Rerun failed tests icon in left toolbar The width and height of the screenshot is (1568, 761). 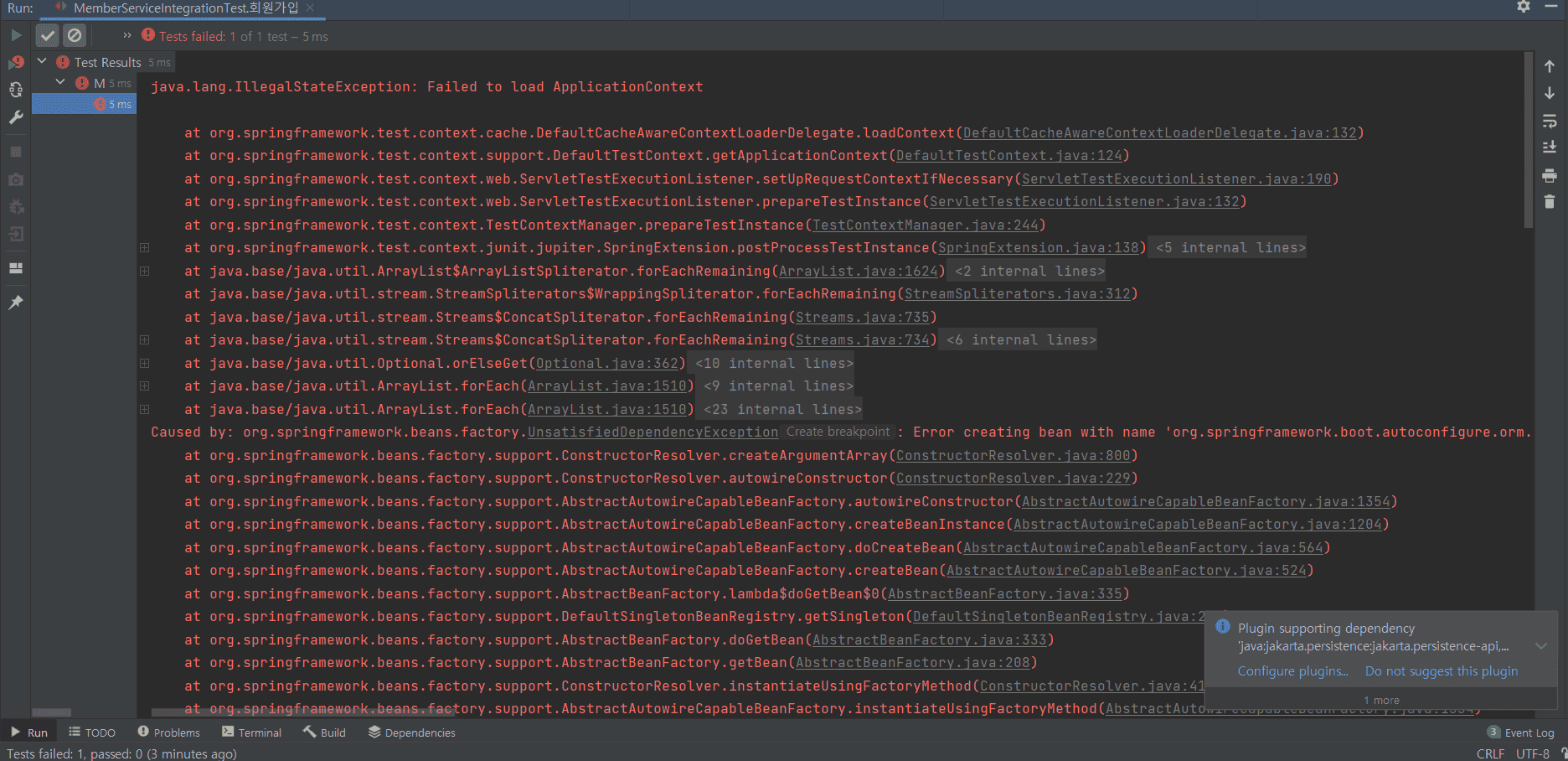(16, 63)
